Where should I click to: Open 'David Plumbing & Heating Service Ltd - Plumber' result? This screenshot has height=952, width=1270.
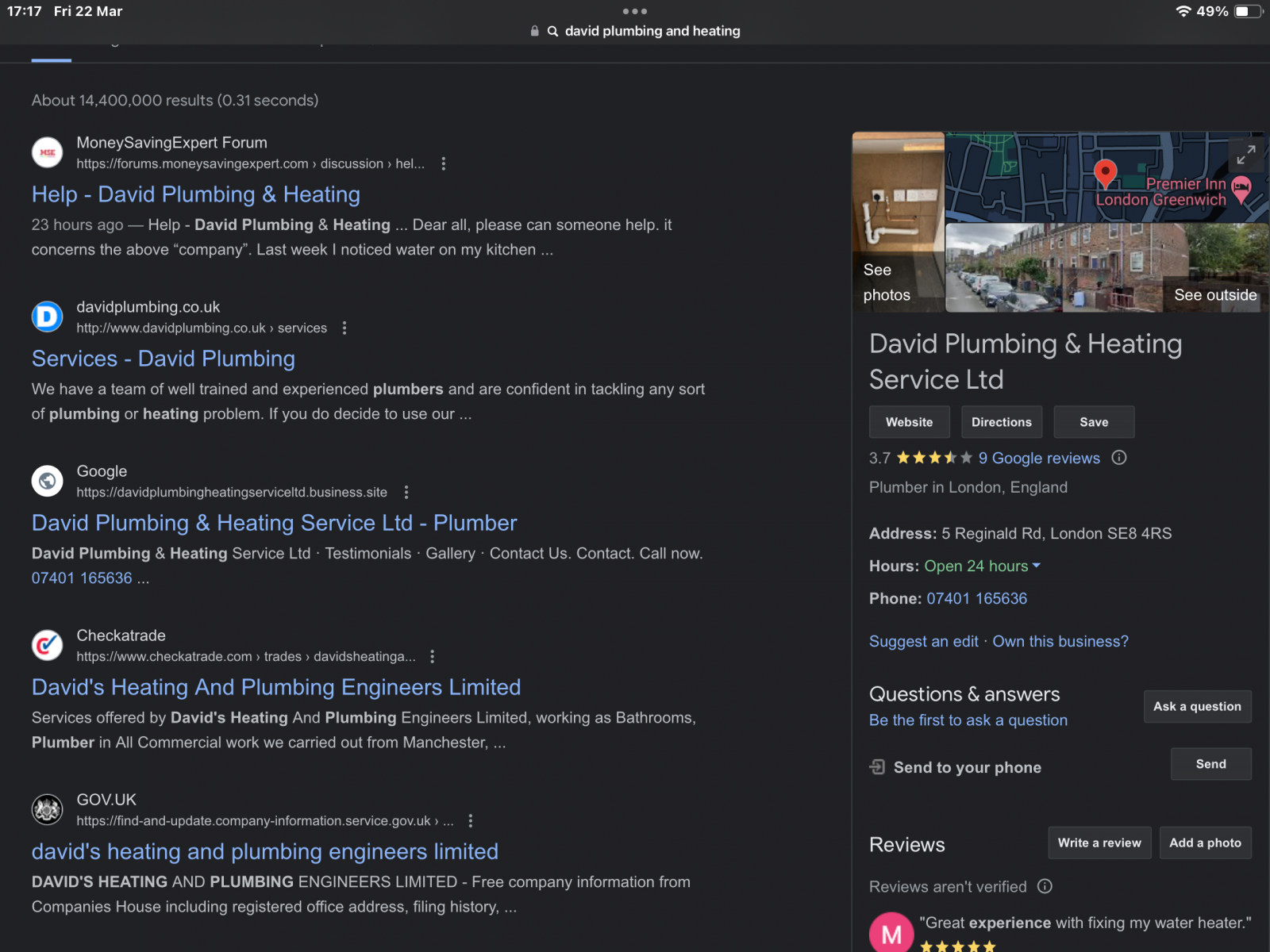tap(275, 523)
